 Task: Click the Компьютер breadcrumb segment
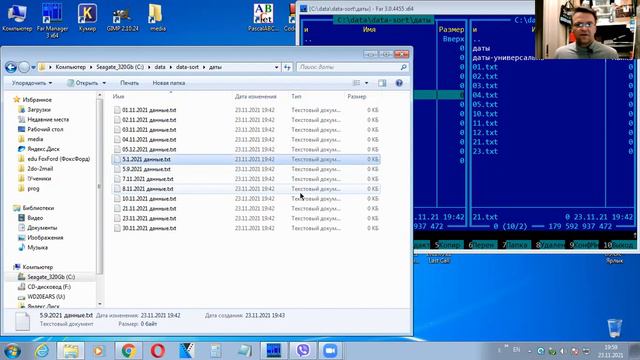[71, 67]
